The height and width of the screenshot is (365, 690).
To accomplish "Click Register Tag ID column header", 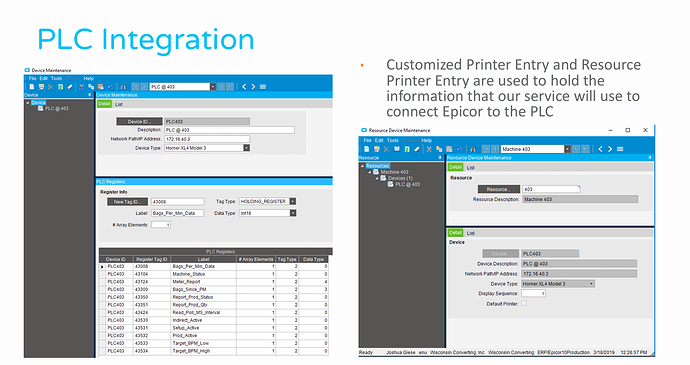I will point(152,259).
